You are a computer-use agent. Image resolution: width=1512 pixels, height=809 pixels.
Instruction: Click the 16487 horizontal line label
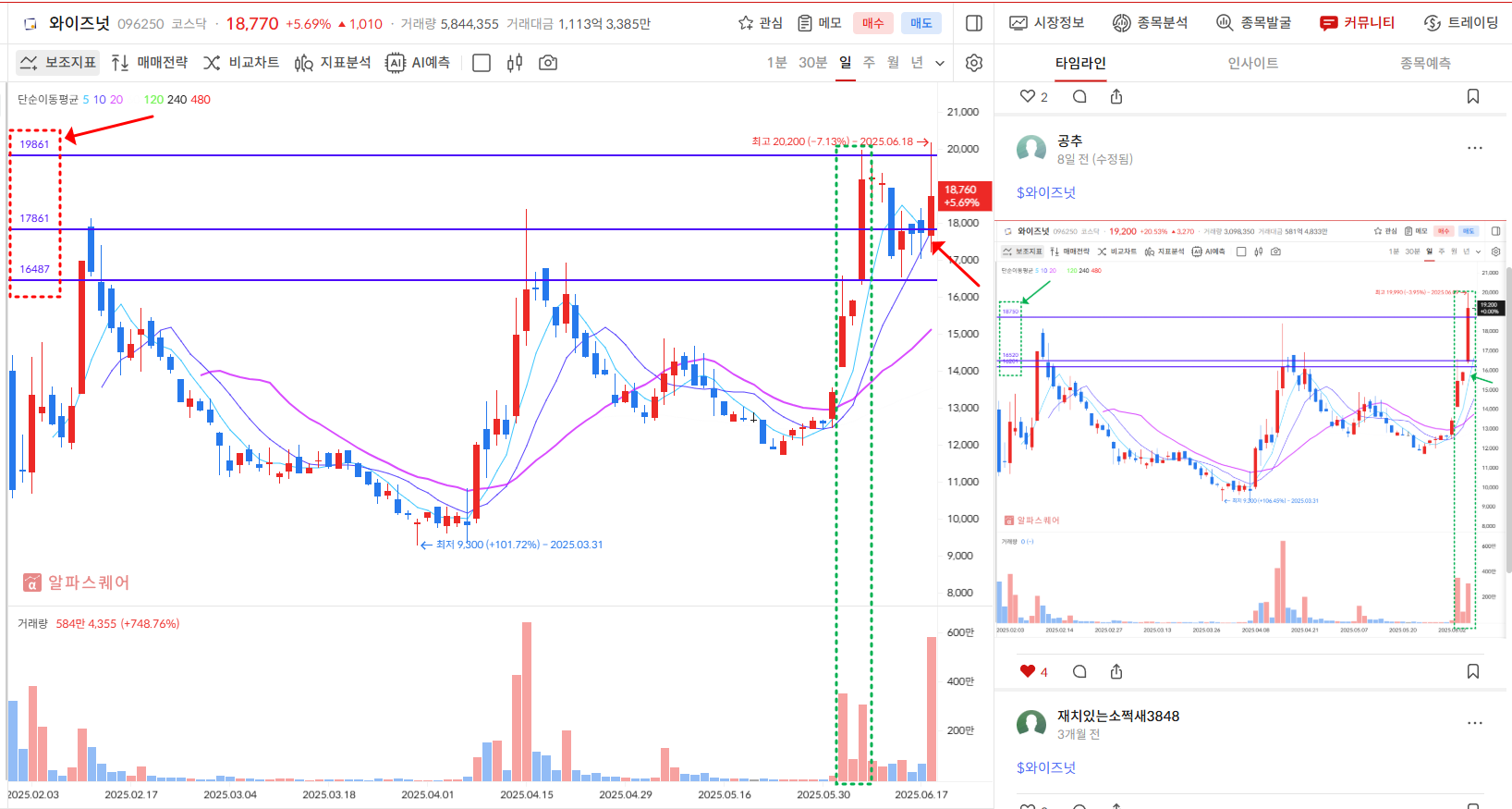[34, 269]
